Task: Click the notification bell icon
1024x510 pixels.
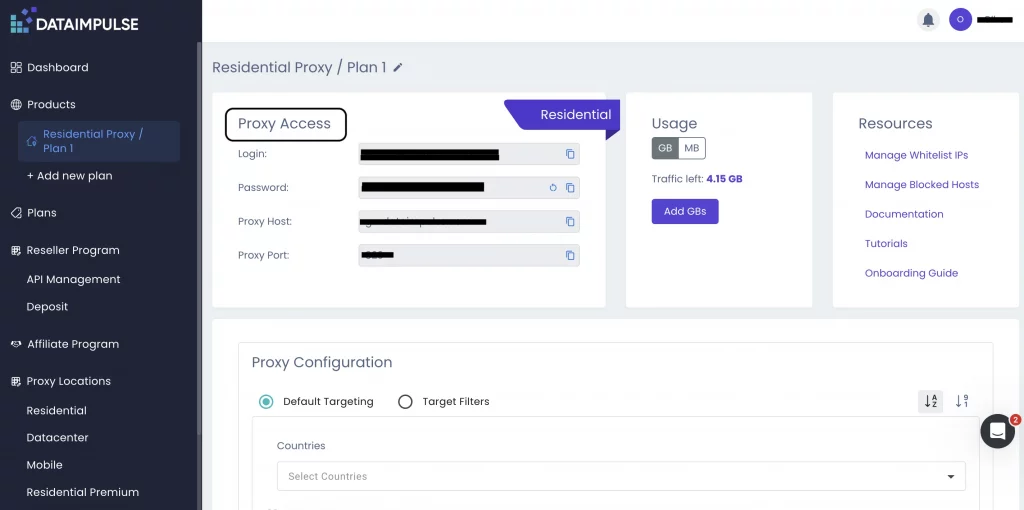Action: [928, 20]
